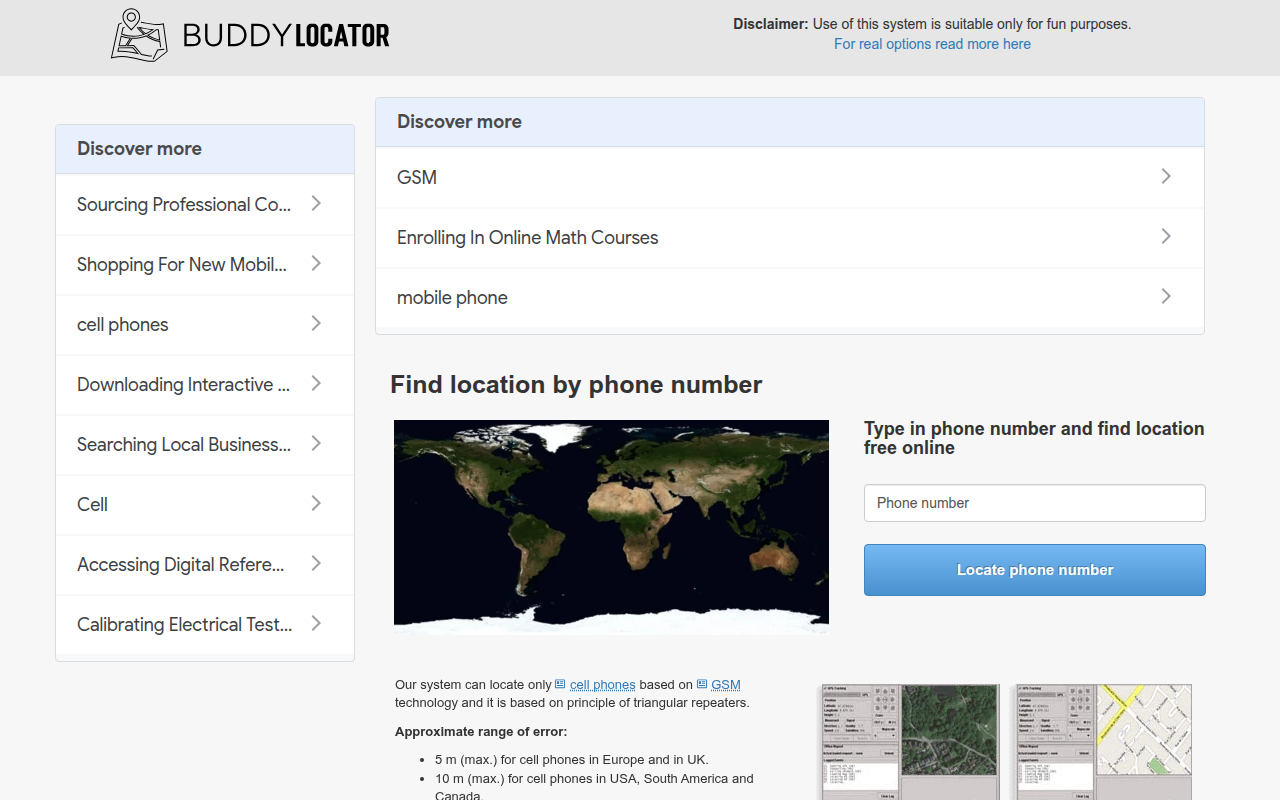Click chevron beside 'Shopping For New Mobil...'
This screenshot has width=1280, height=800.
point(316,263)
